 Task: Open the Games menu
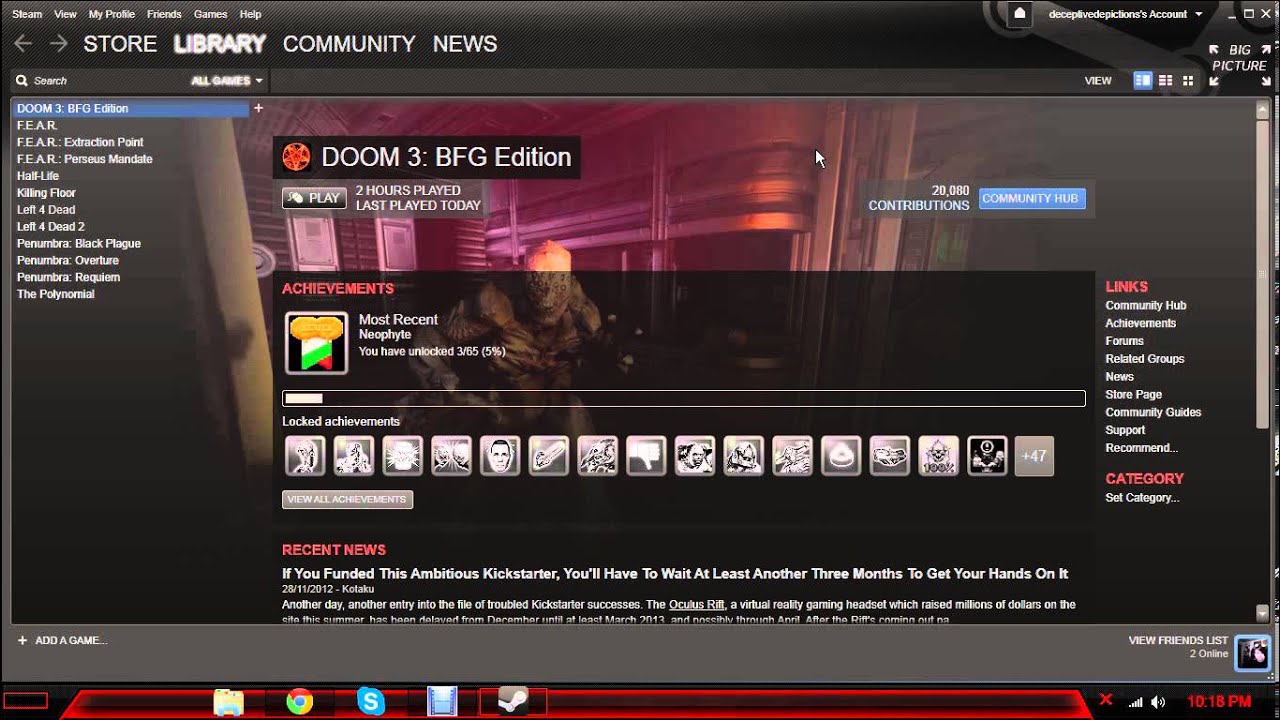[210, 14]
